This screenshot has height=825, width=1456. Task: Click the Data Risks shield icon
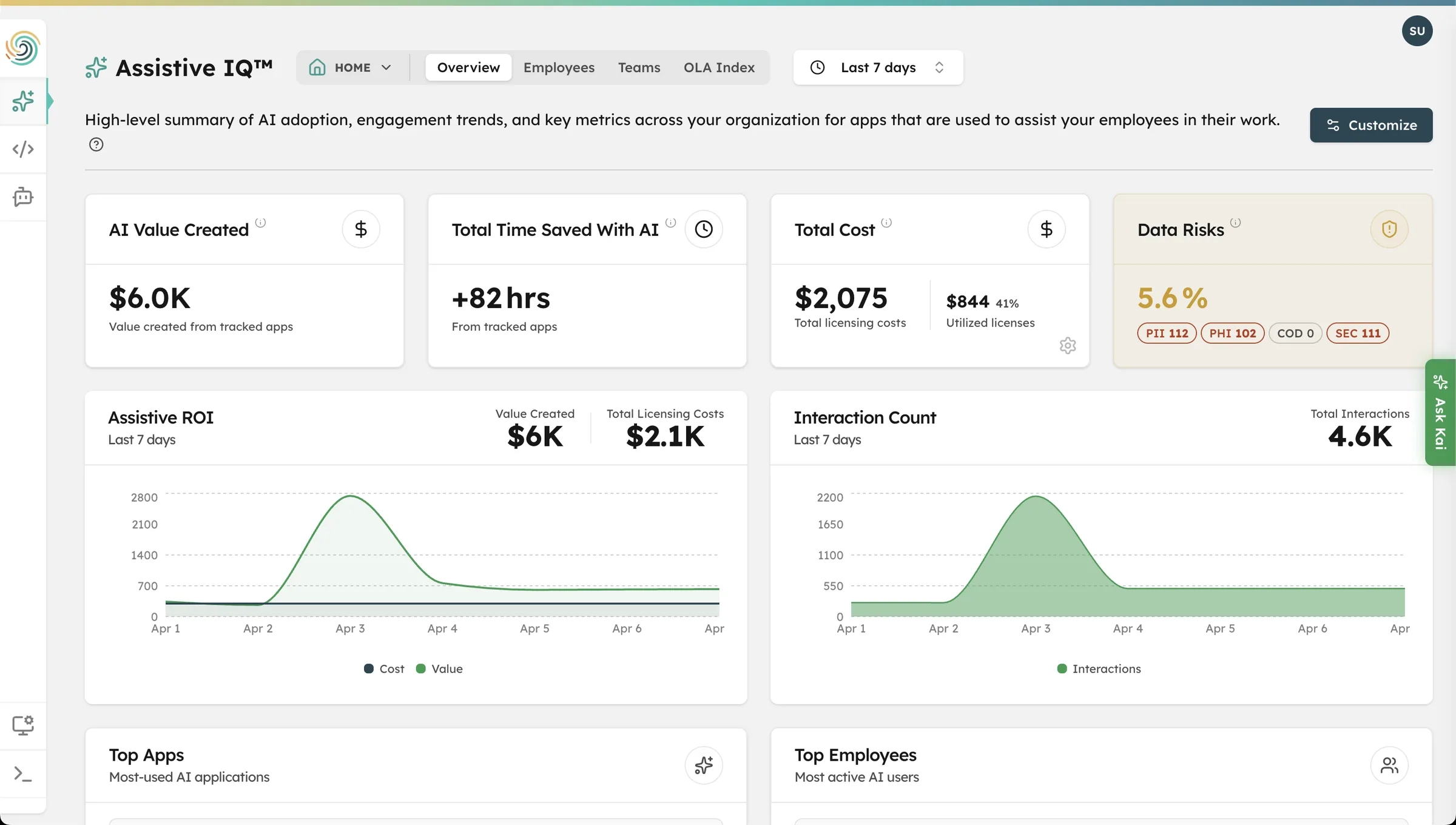click(1389, 229)
